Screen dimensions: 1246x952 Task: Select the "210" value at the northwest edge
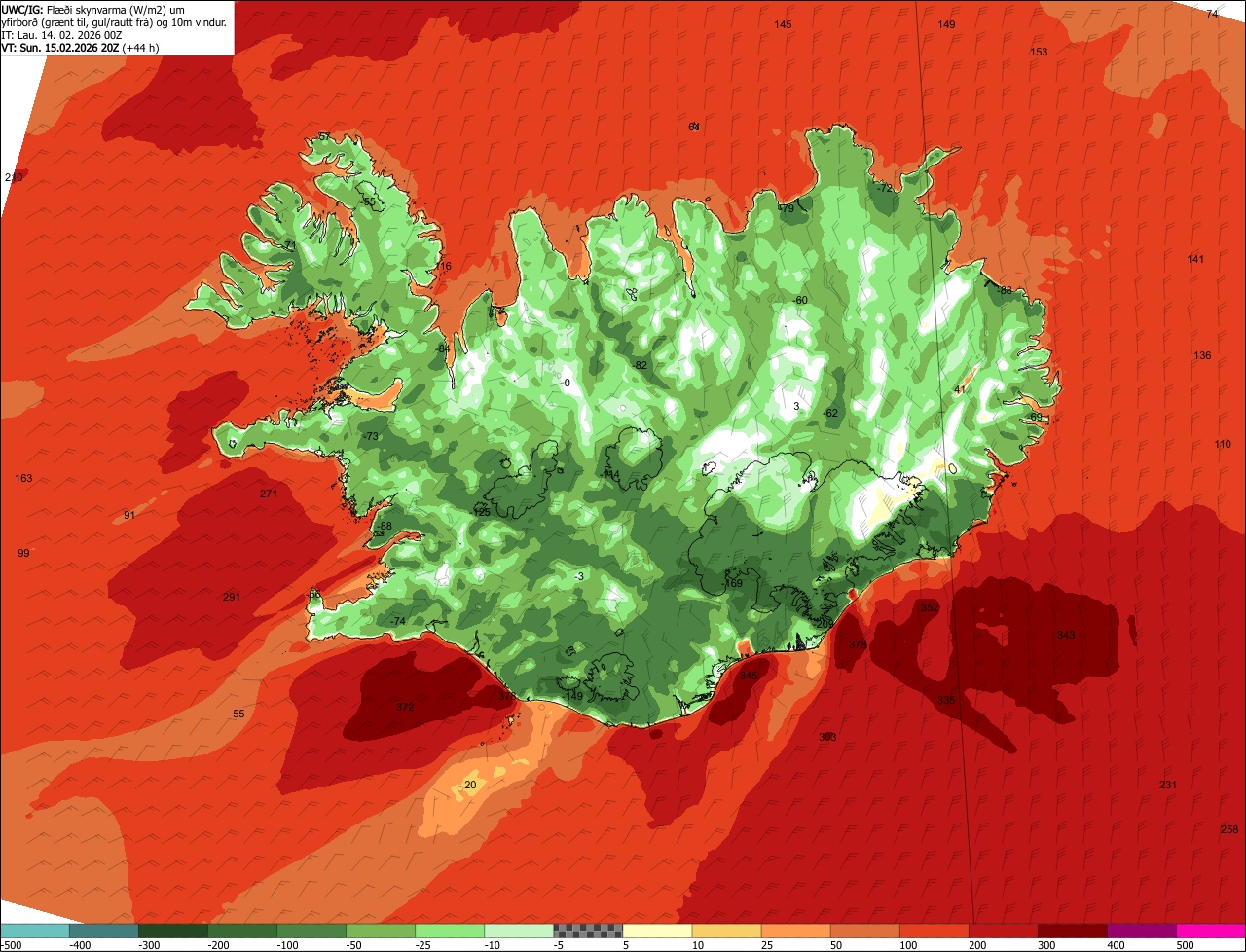pyautogui.click(x=13, y=177)
